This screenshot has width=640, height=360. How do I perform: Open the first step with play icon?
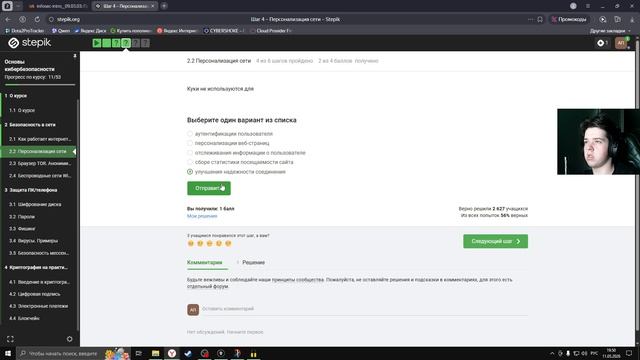point(97,43)
